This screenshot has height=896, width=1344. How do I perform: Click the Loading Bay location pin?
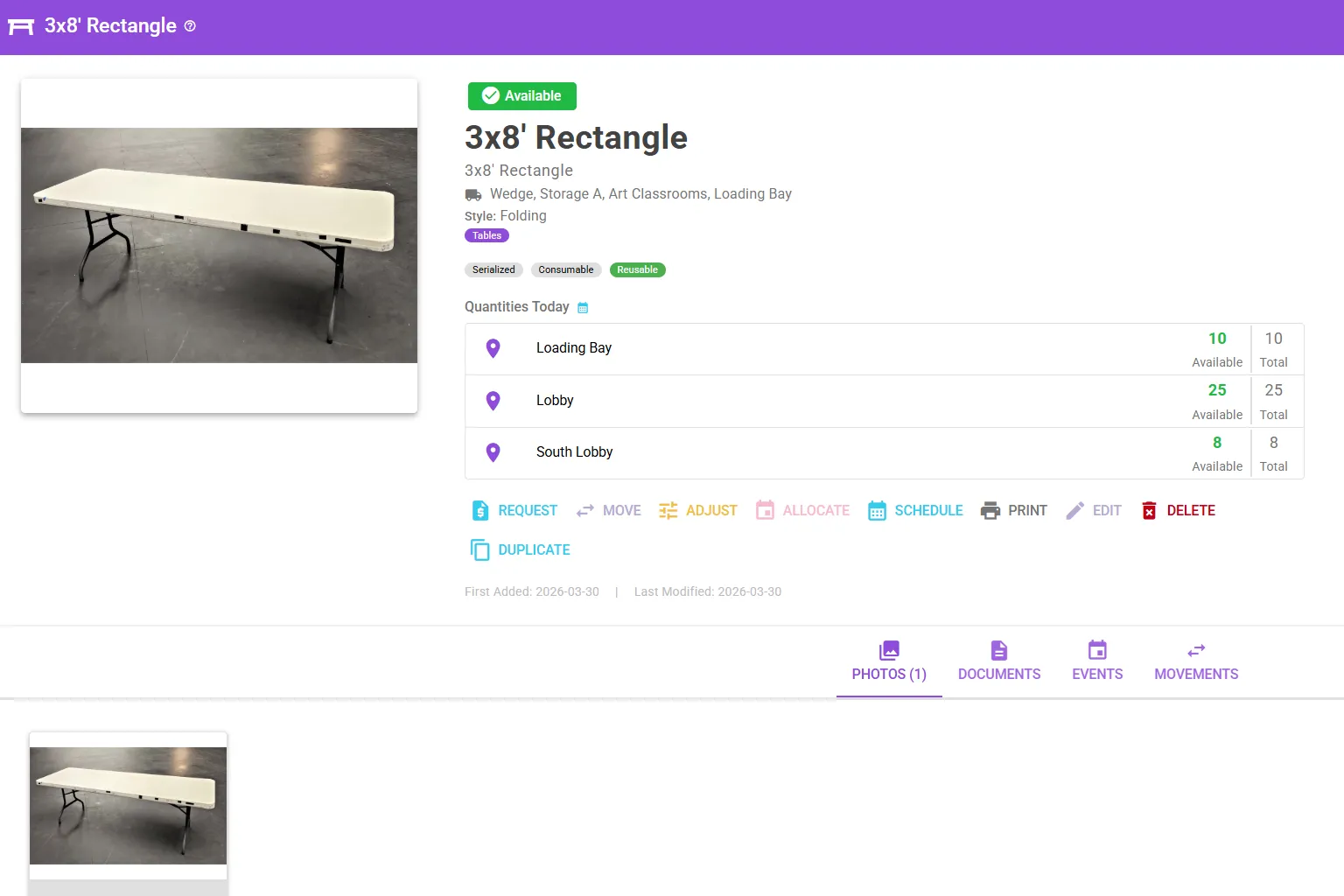point(493,348)
